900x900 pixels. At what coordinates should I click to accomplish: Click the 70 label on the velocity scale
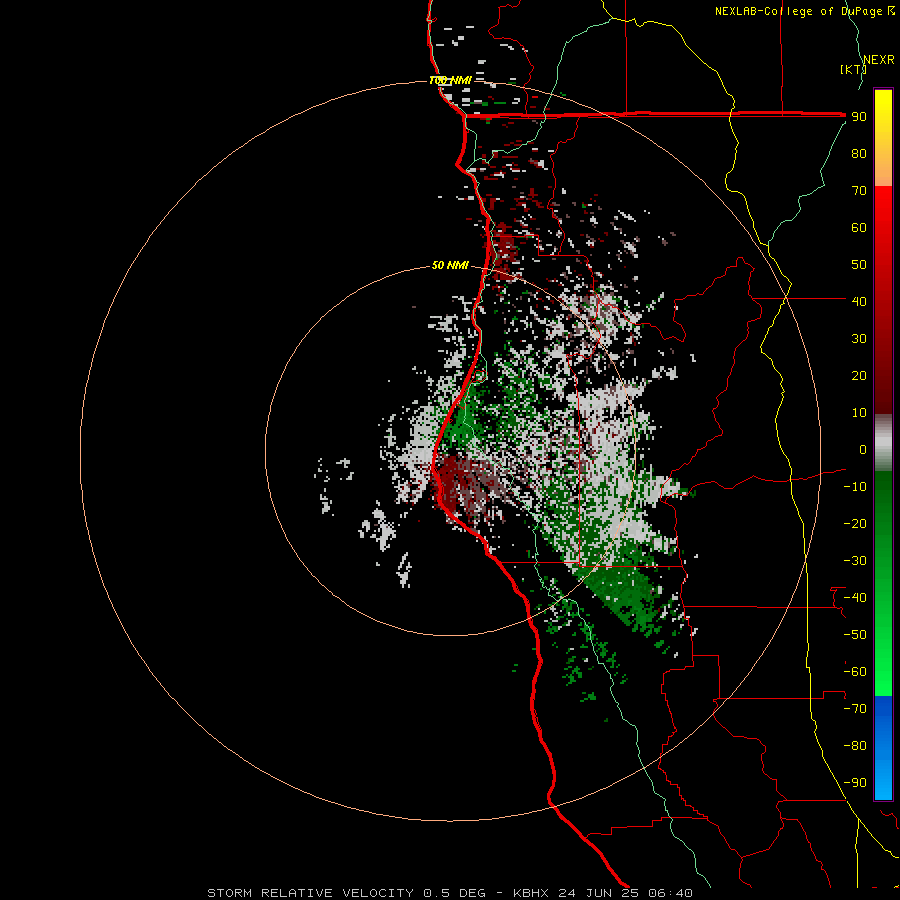[x=859, y=191]
